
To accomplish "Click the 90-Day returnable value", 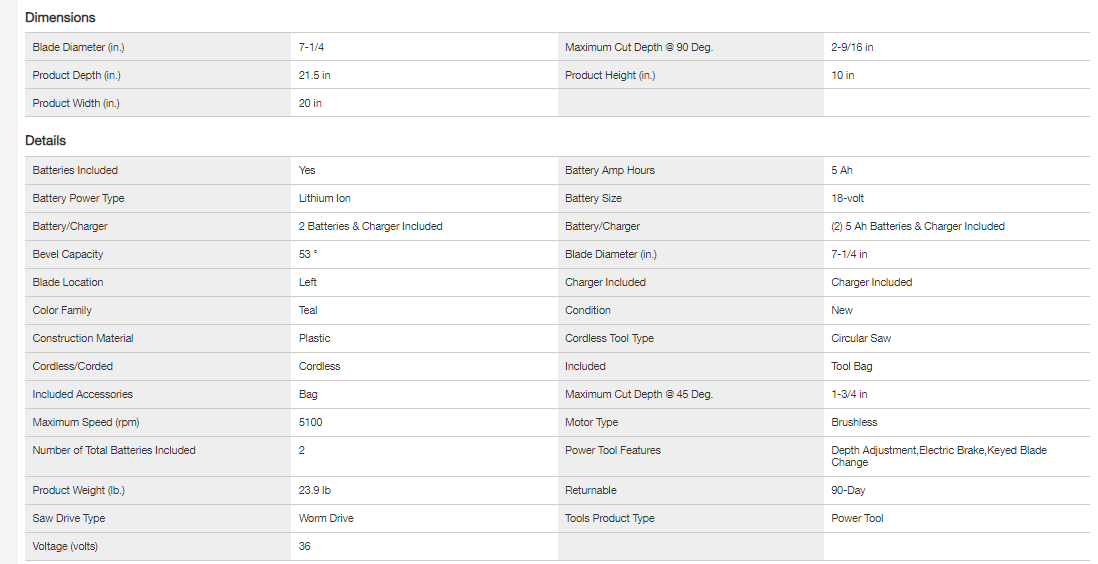I will (x=850, y=490).
